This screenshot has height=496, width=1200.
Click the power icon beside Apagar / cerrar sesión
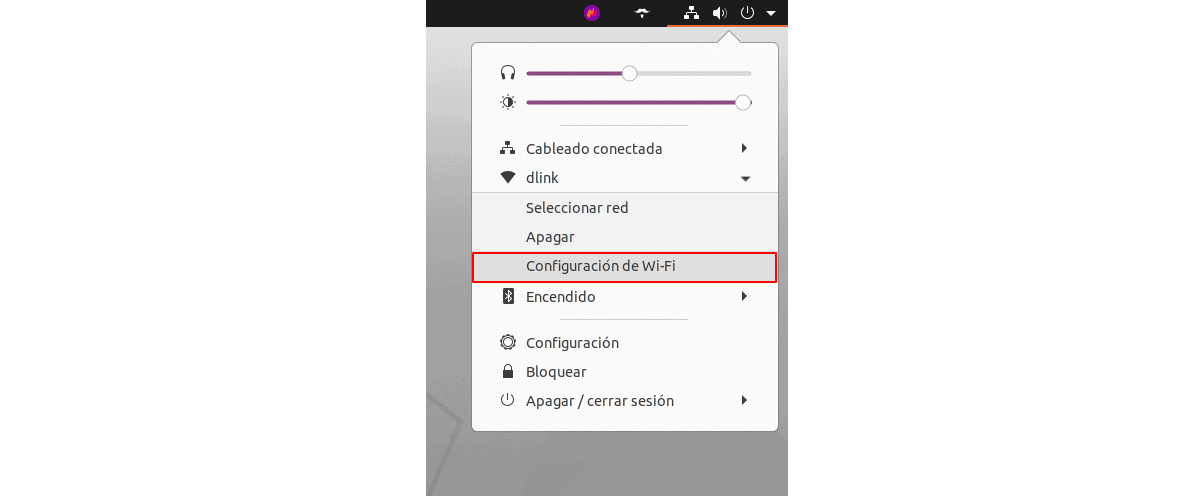508,400
